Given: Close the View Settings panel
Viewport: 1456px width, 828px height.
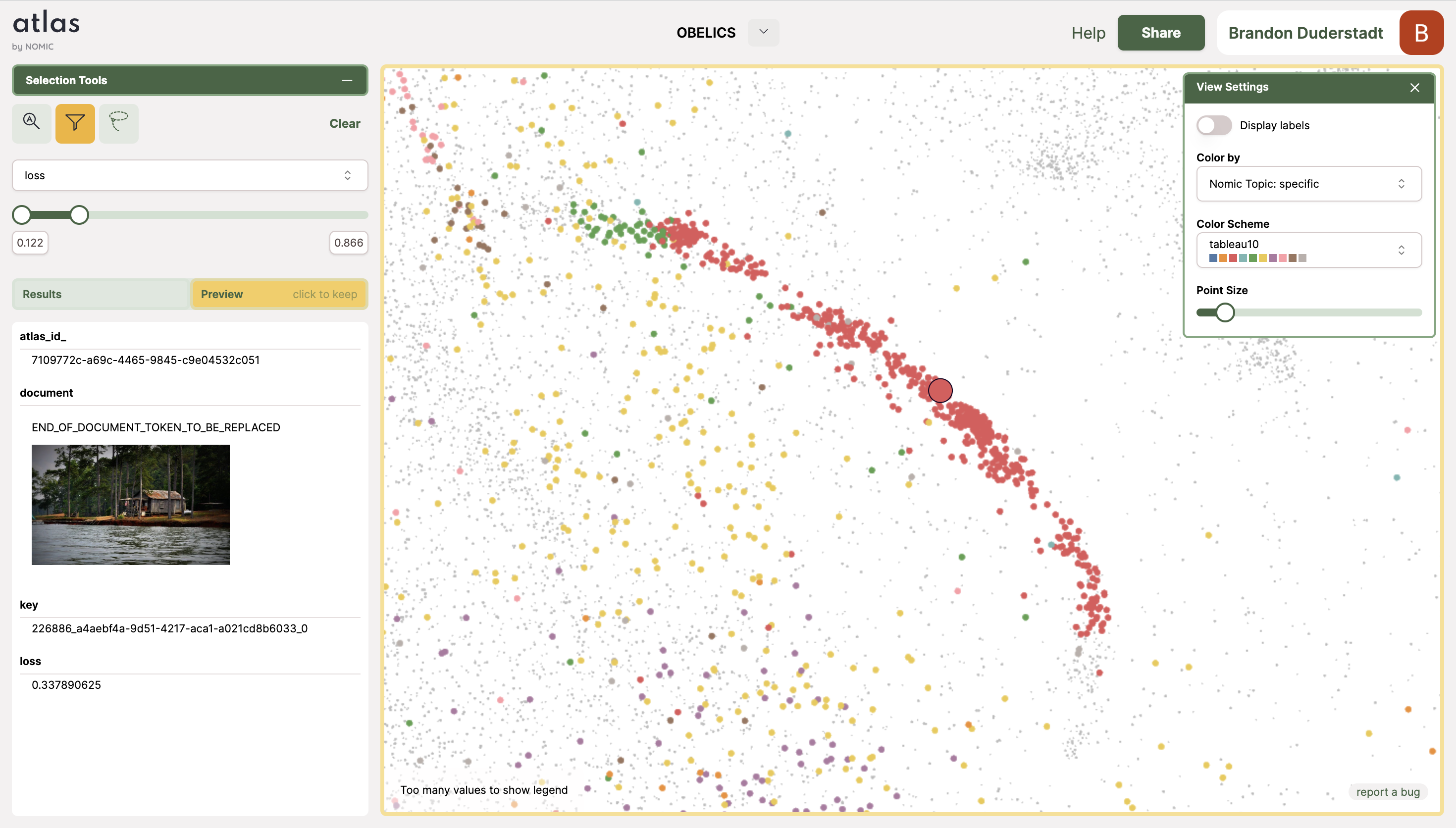Looking at the screenshot, I should point(1414,88).
